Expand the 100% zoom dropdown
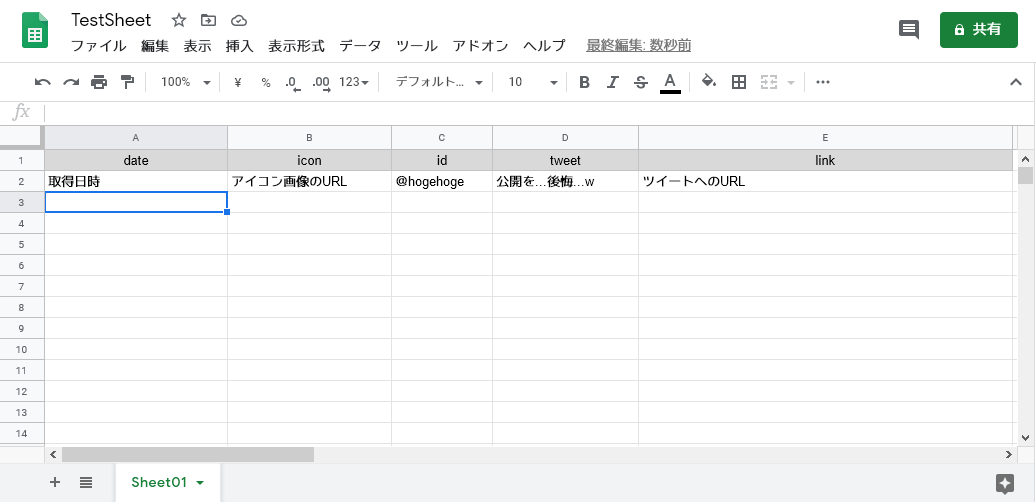 click(x=186, y=82)
